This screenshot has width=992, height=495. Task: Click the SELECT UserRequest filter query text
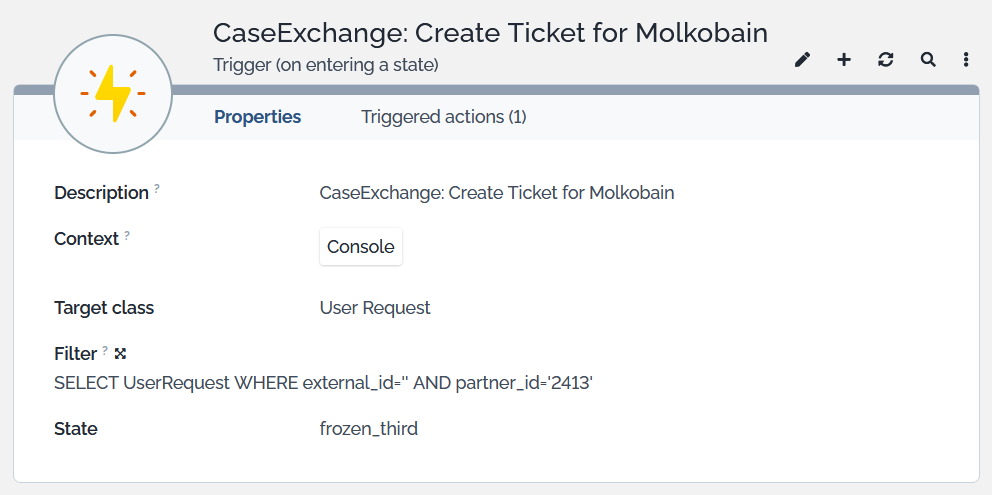pos(323,383)
